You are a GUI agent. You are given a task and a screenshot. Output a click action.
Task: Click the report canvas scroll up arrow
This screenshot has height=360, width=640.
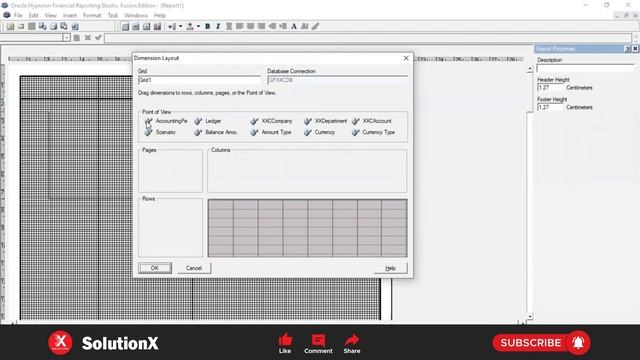(530, 69)
